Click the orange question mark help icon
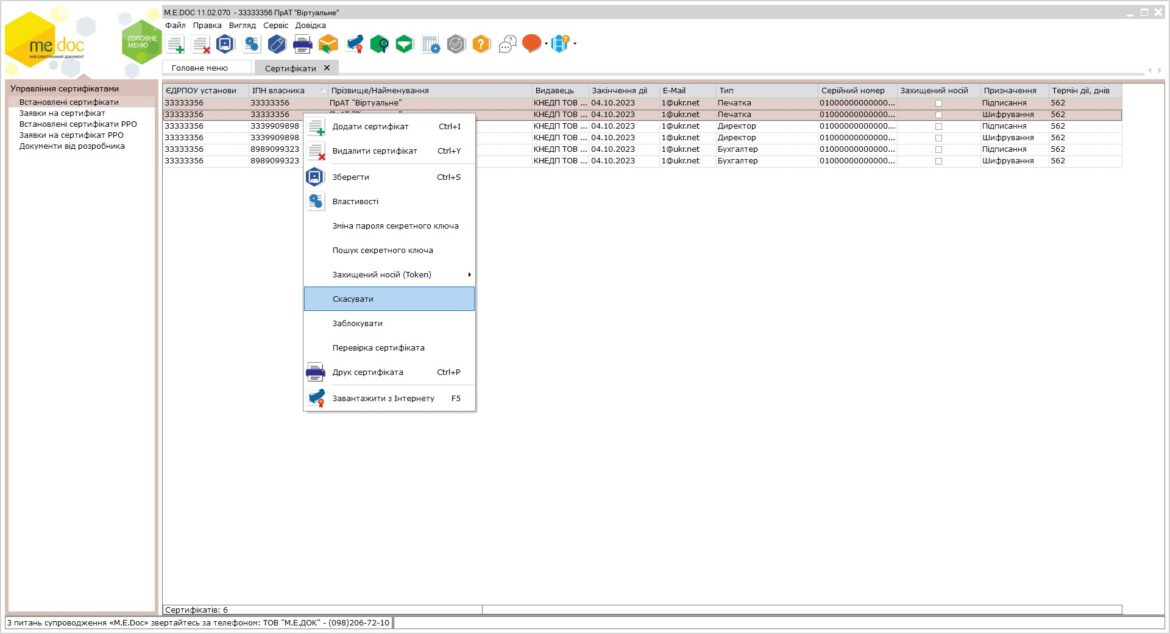Viewport: 1170px width, 634px height. [481, 44]
